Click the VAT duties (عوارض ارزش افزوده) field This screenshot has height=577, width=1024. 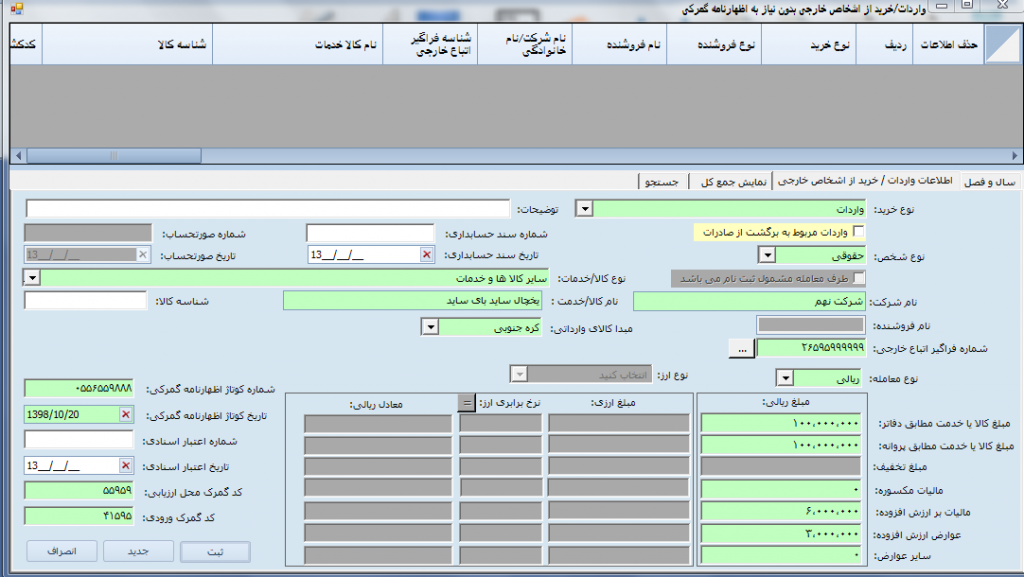780,534
